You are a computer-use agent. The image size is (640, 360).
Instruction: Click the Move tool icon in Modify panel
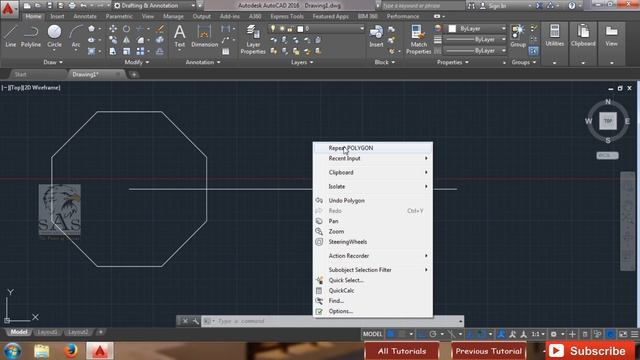pyautogui.click(x=113, y=29)
